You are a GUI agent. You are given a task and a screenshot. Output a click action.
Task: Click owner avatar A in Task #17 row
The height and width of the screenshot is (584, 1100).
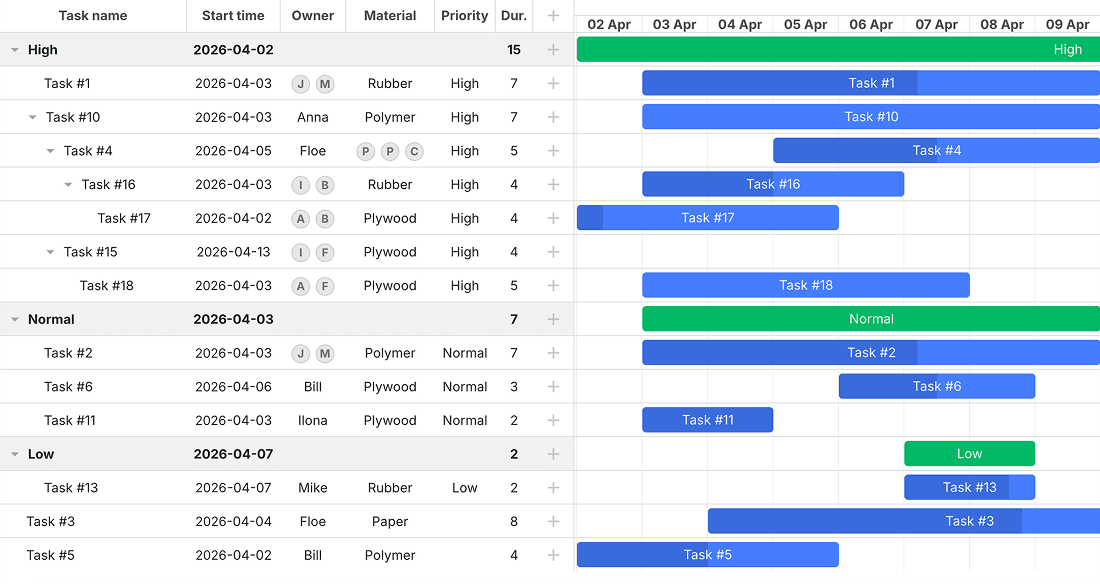tap(301, 219)
